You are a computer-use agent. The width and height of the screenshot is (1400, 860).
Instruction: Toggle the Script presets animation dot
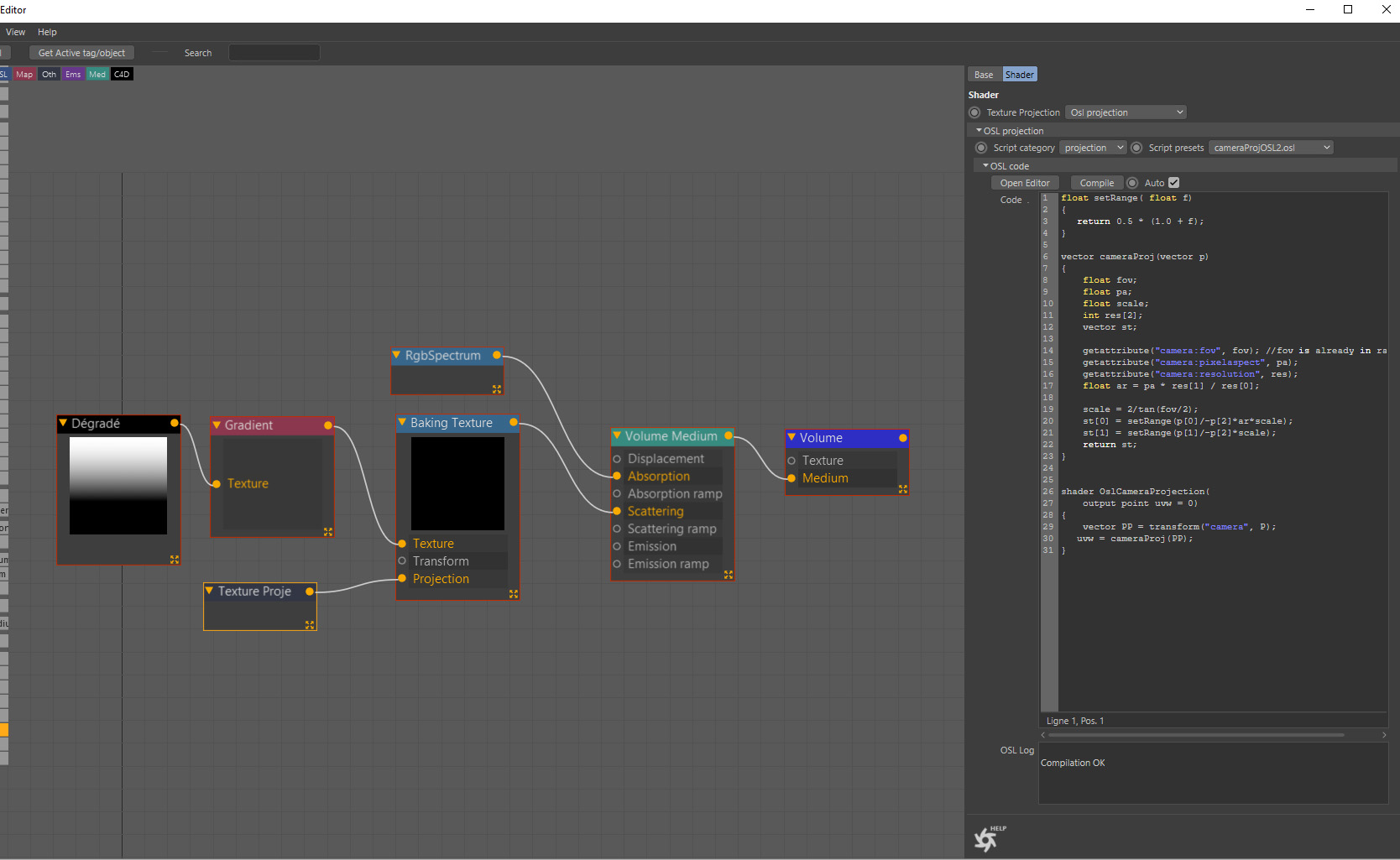point(1136,148)
